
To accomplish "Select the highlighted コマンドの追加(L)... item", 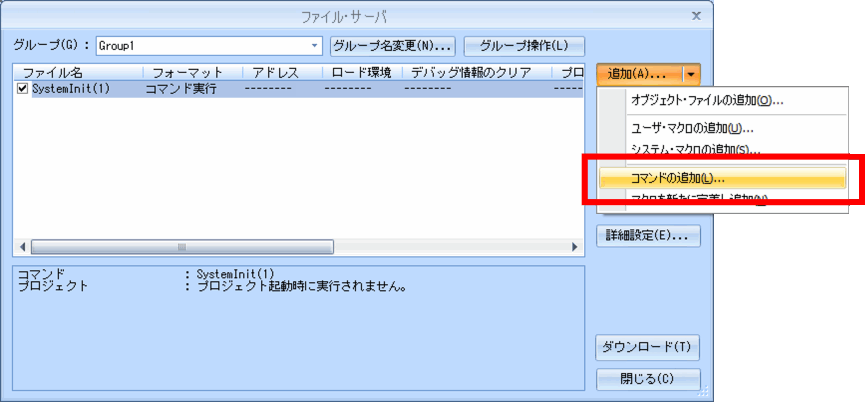I will (678, 178).
